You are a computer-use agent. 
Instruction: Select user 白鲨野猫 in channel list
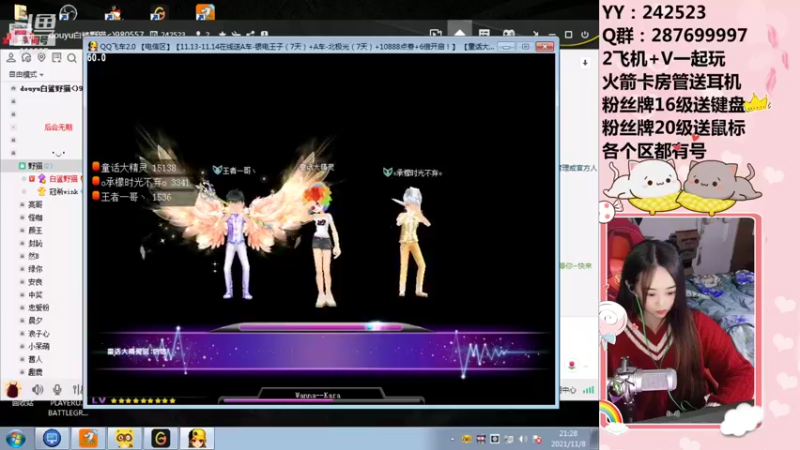click(x=63, y=179)
